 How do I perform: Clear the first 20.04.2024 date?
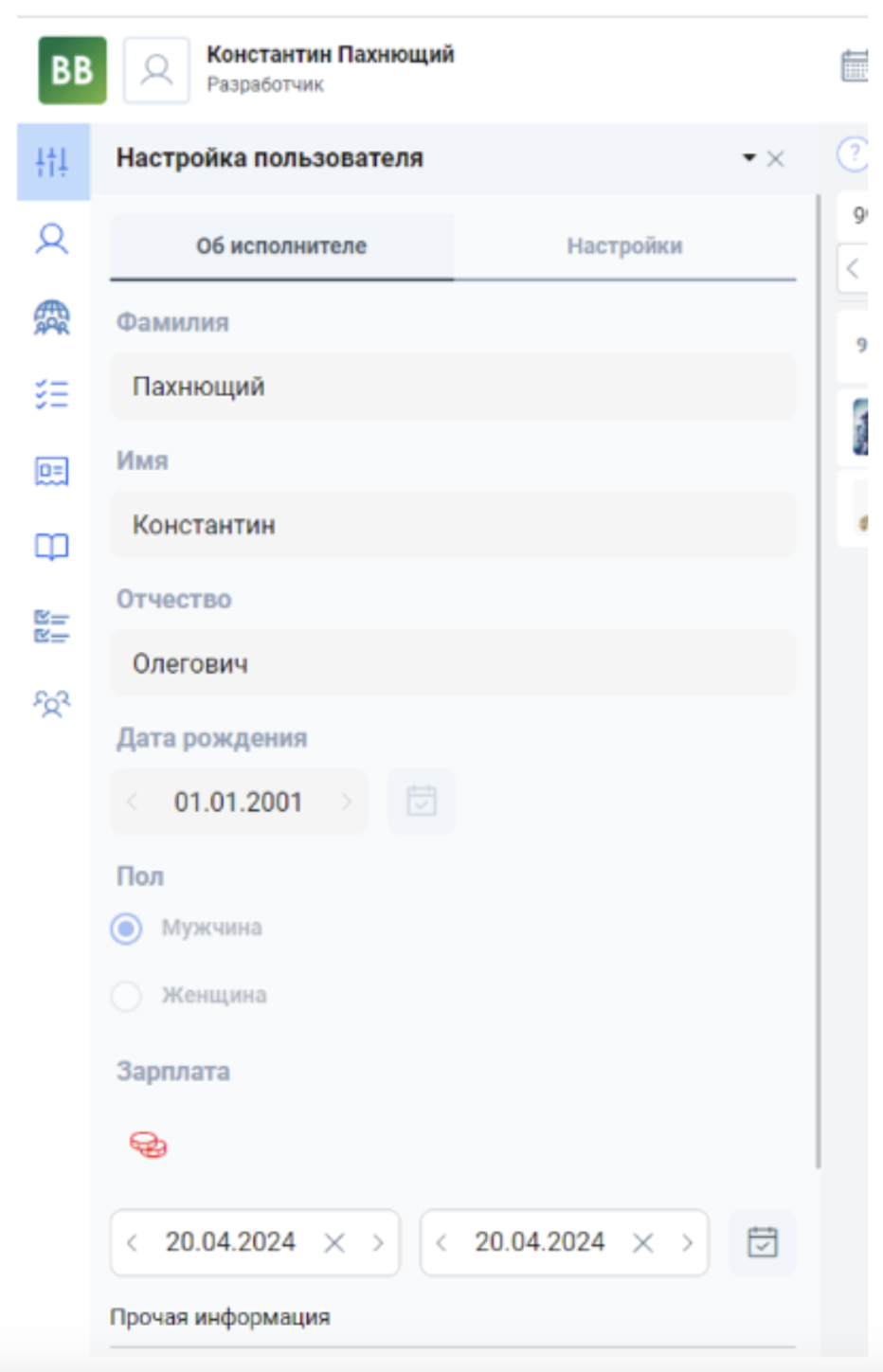(x=334, y=1242)
